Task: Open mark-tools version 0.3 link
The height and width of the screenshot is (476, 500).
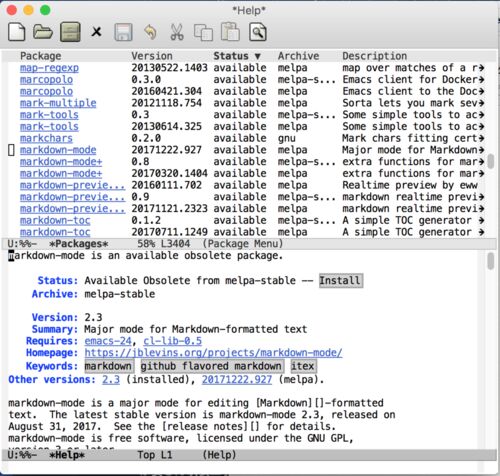Action: click(49, 114)
